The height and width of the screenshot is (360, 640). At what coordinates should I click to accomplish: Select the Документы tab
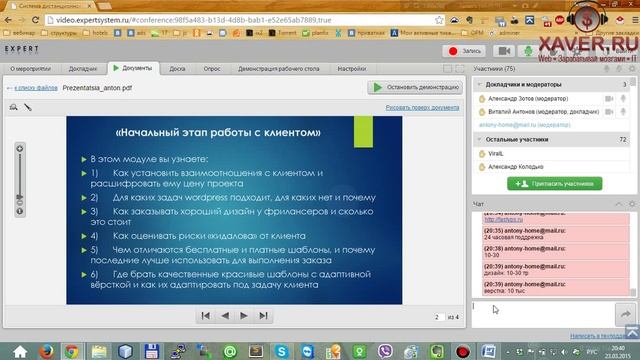(133, 68)
